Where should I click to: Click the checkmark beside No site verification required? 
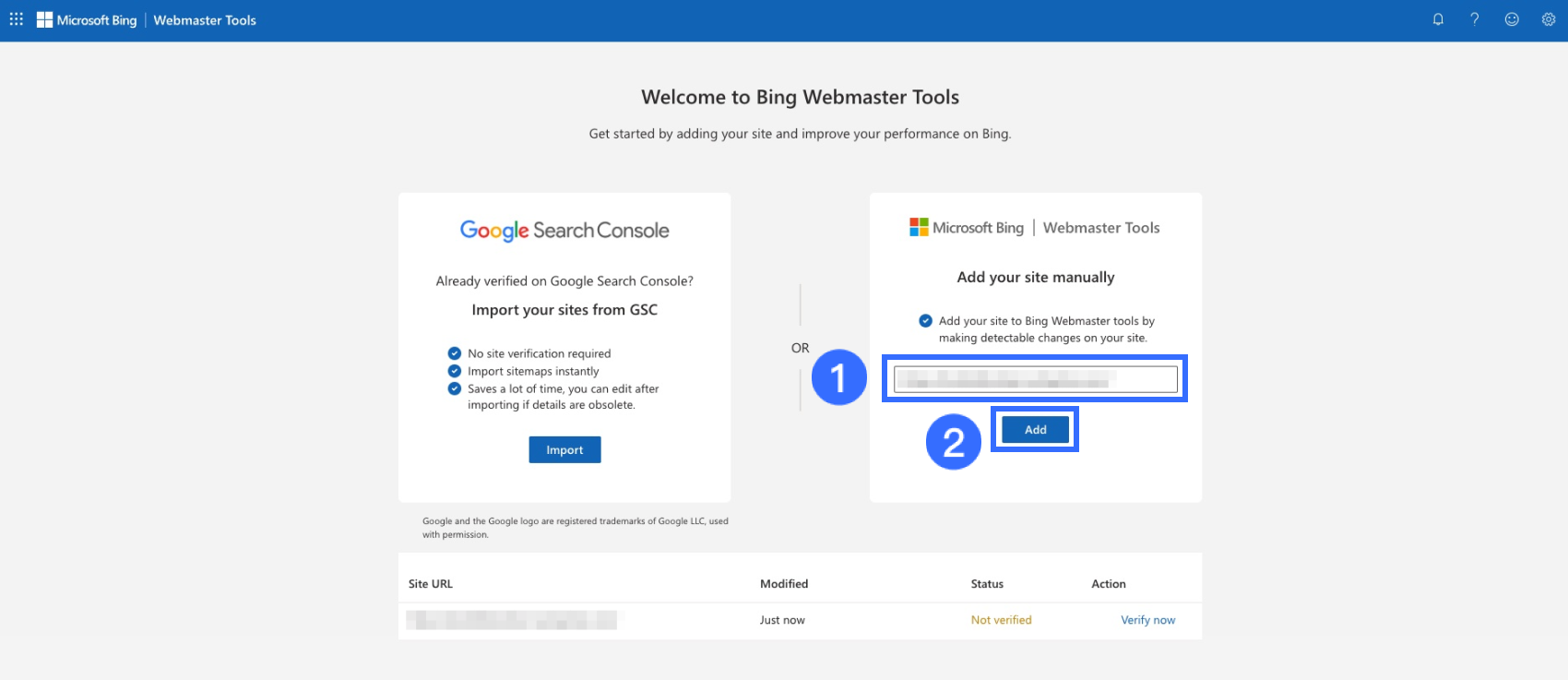point(455,353)
